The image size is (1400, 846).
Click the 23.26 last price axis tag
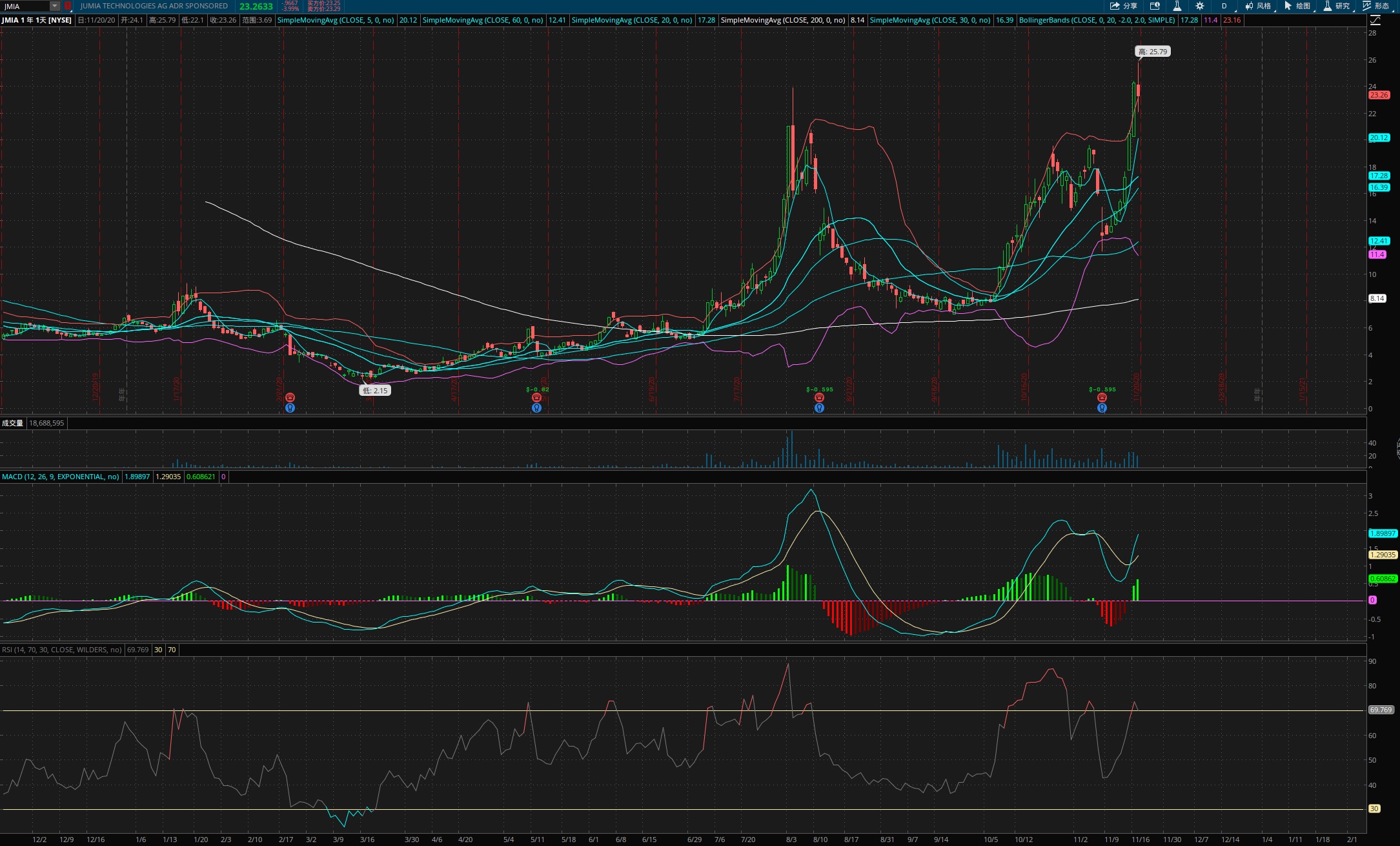[x=1379, y=95]
